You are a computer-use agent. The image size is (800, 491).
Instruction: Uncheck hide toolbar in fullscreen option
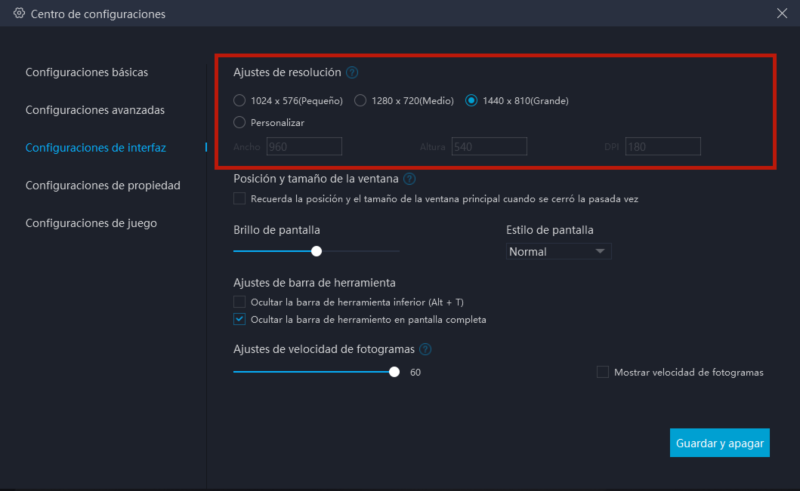click(x=239, y=320)
